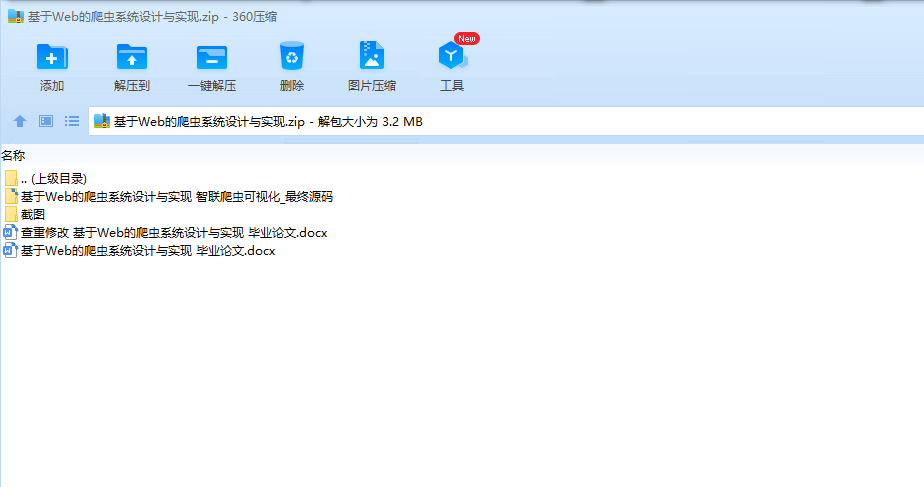Click the 一键解压 one-click extract icon

212,57
